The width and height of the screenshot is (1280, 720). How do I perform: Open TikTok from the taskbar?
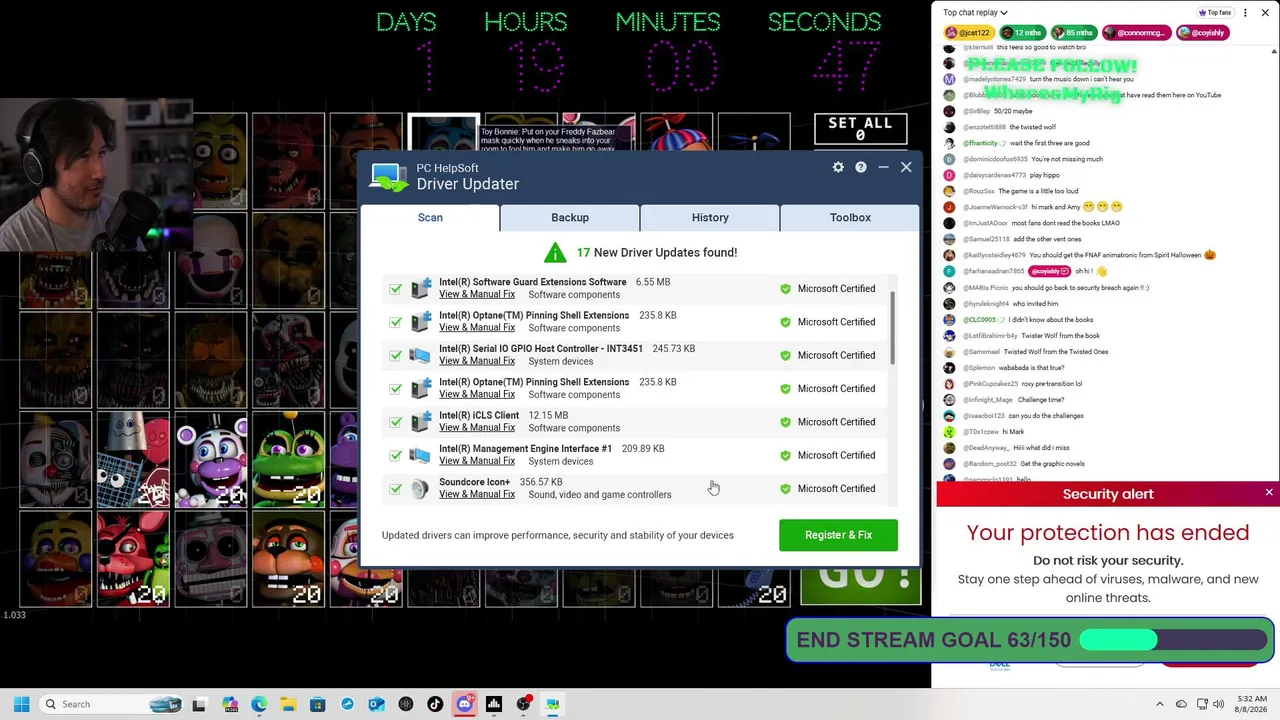point(435,704)
